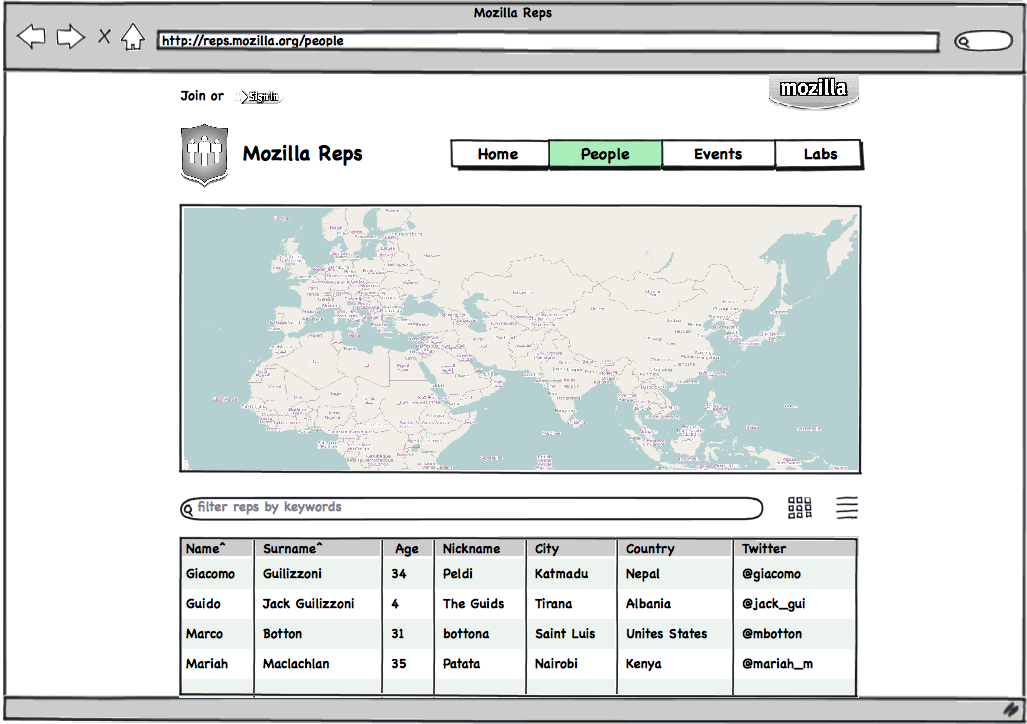Go to the Events tab

719,155
